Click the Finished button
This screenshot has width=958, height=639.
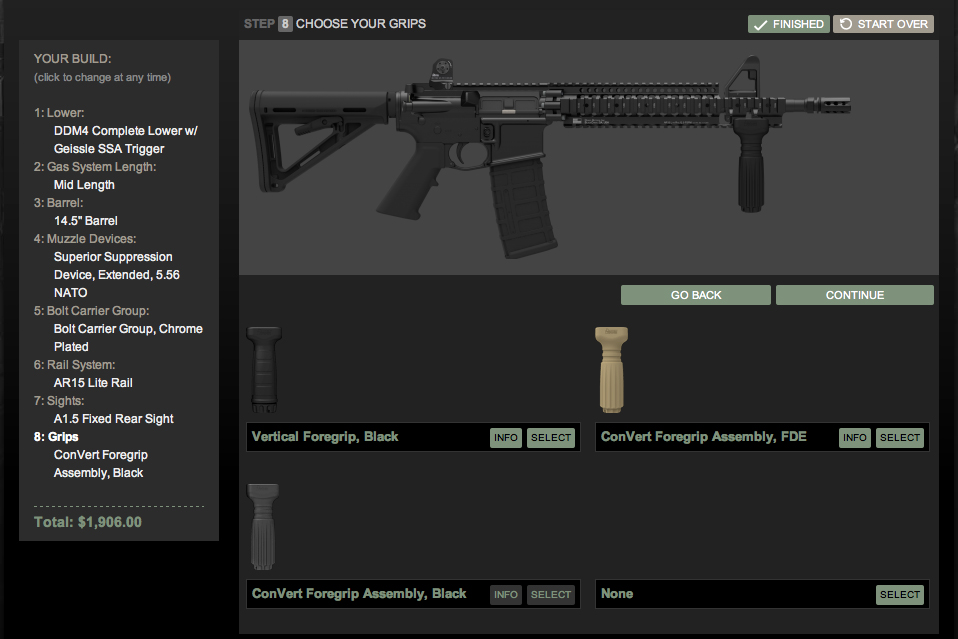pyautogui.click(x=788, y=24)
